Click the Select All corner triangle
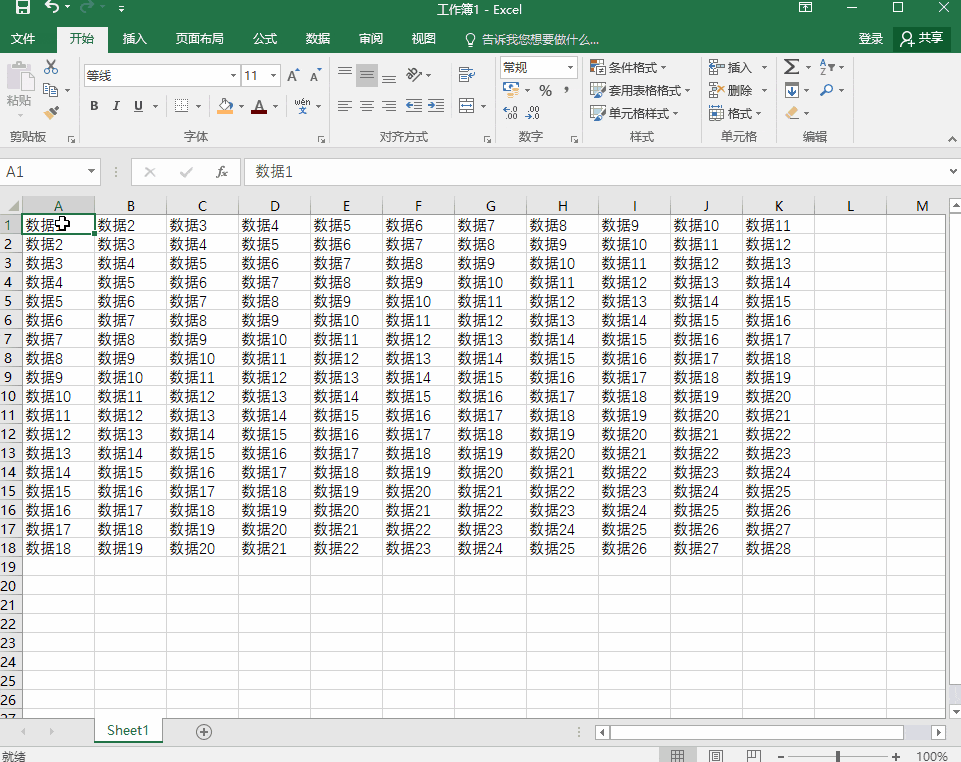The height and width of the screenshot is (762, 961). [x=12, y=205]
